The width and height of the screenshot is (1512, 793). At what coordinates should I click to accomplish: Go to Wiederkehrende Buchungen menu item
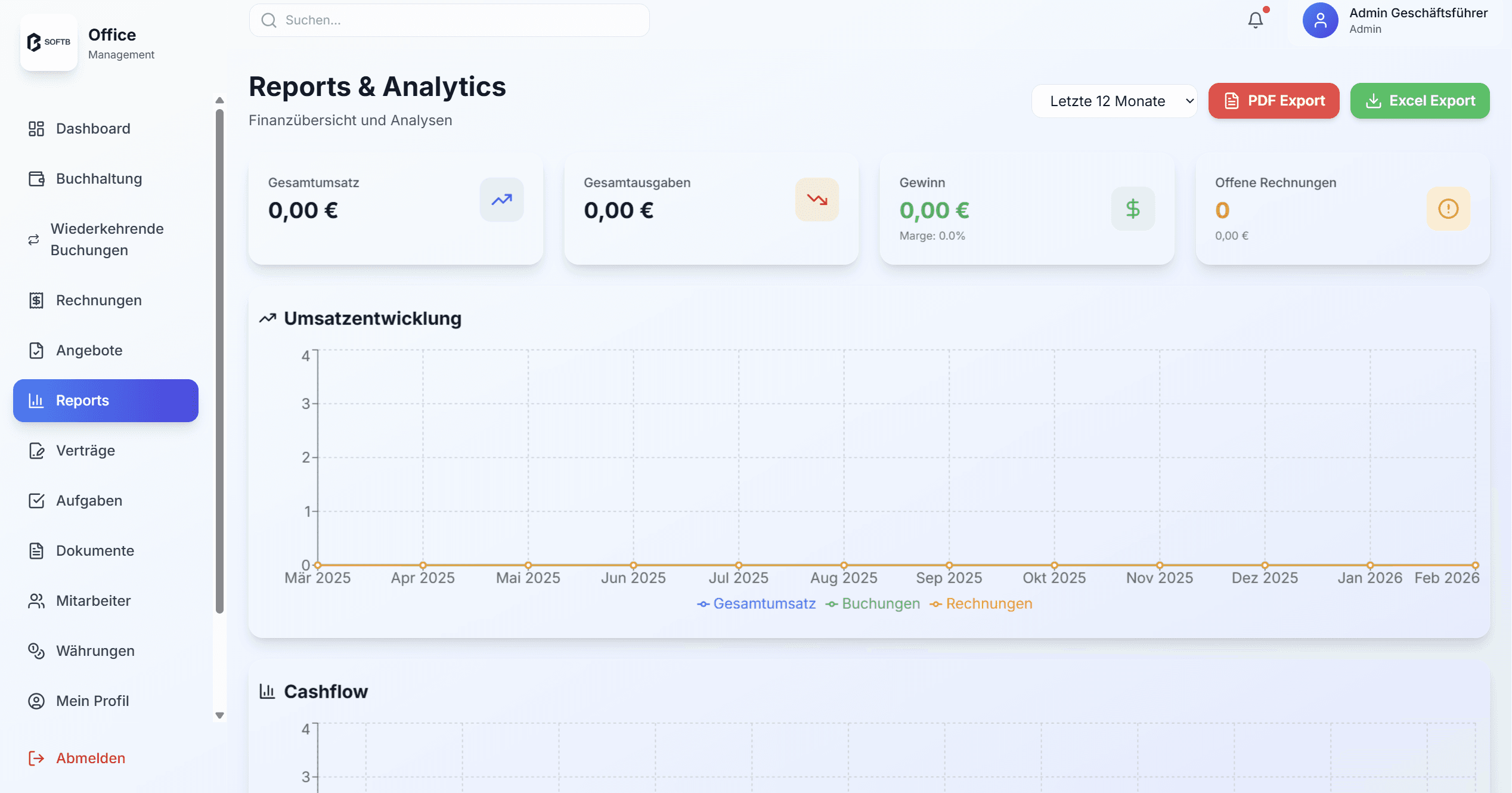(x=107, y=239)
